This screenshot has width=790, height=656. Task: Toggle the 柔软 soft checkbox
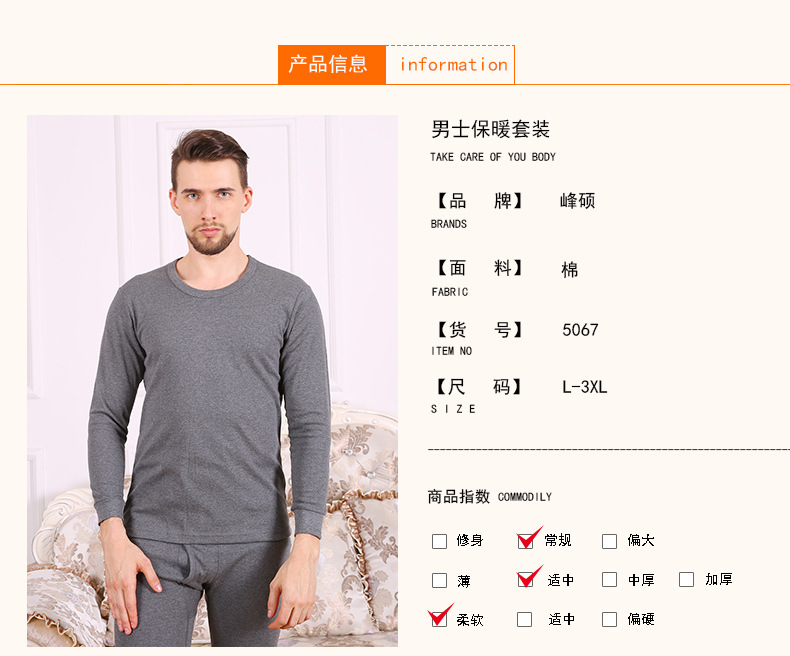pyautogui.click(x=439, y=619)
